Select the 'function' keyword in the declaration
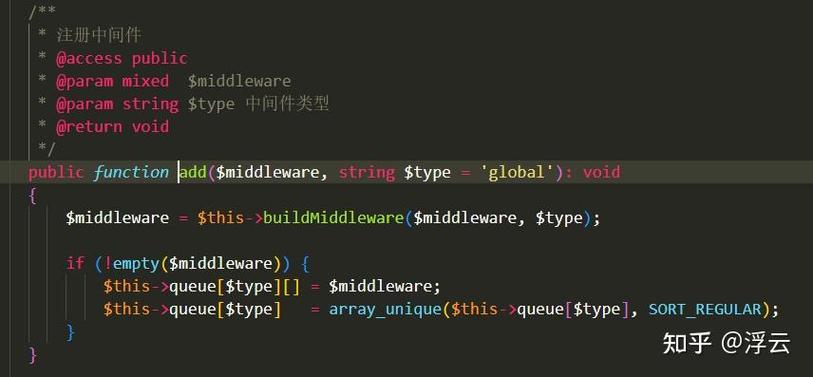This screenshot has height=377, width=813. click(x=131, y=172)
